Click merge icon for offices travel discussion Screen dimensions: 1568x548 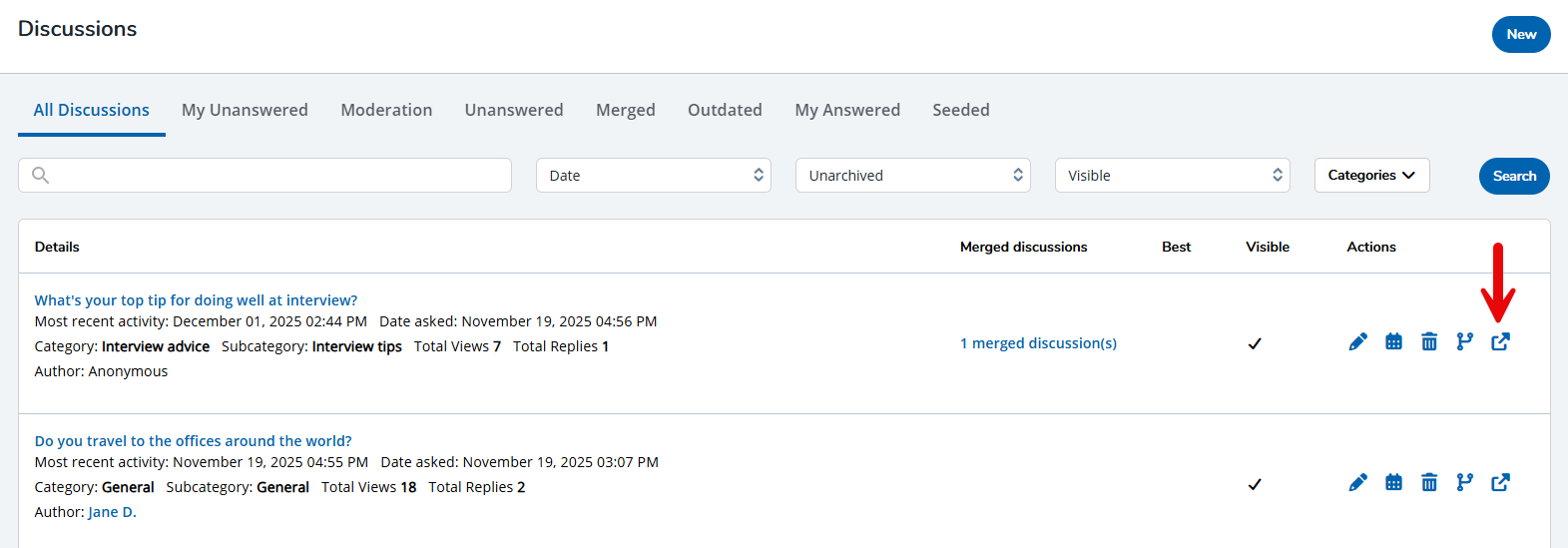tap(1464, 483)
